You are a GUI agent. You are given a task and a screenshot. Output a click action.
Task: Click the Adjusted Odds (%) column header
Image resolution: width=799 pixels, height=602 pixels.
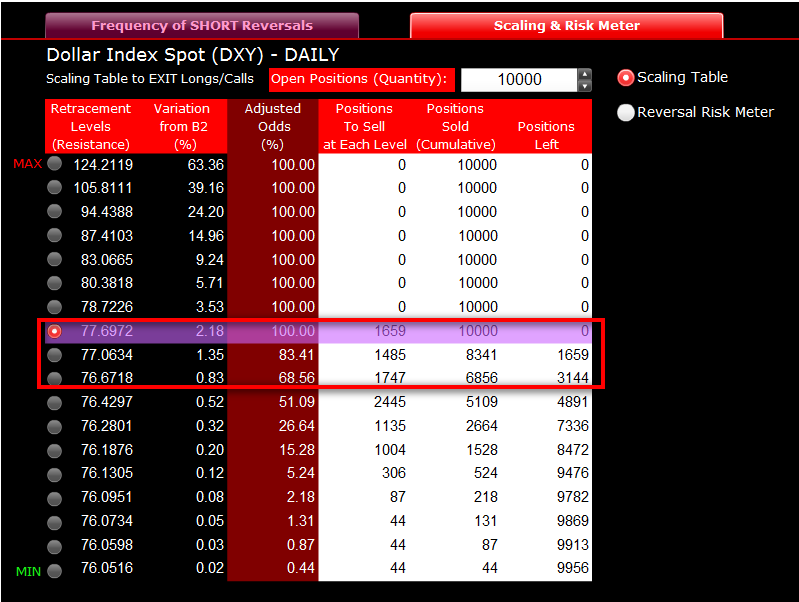point(273,126)
